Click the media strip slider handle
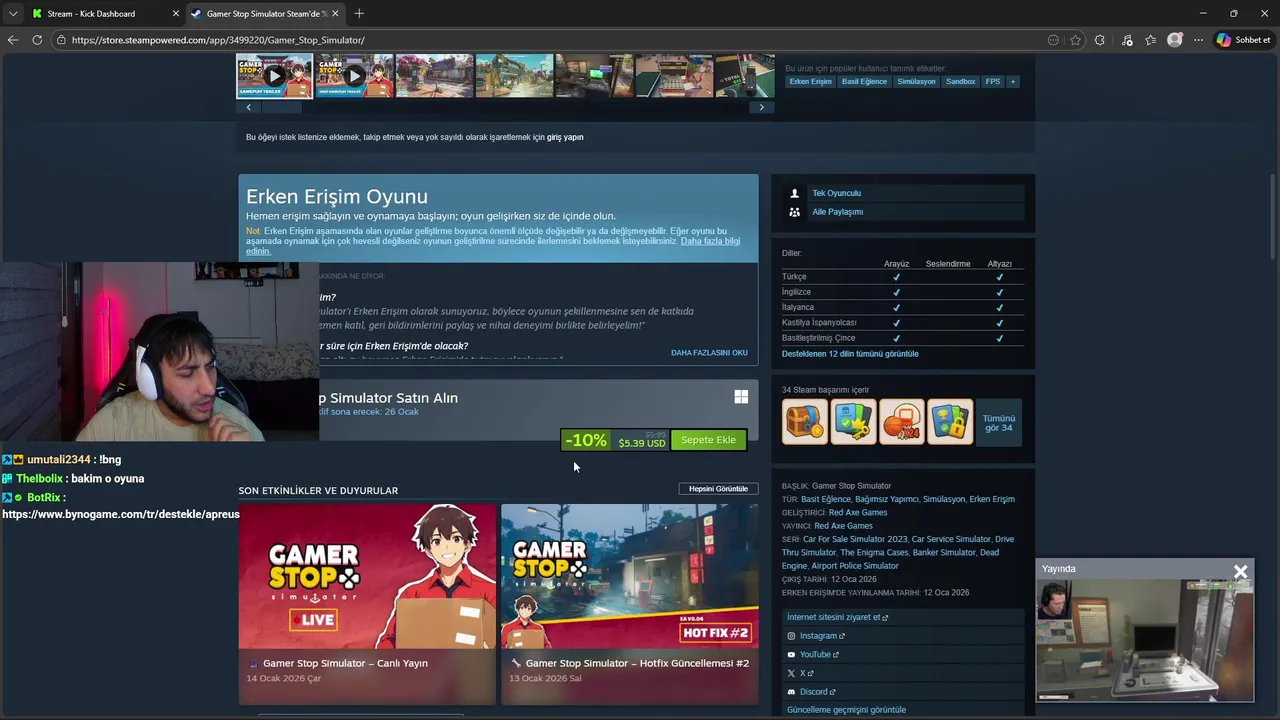1280x720 pixels. [x=281, y=107]
